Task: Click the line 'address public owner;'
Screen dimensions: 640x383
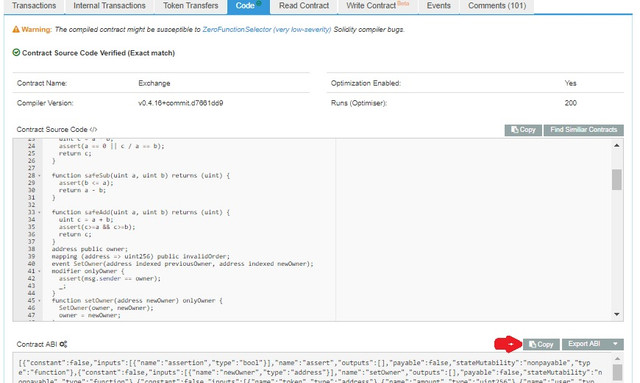Action: click(90, 249)
